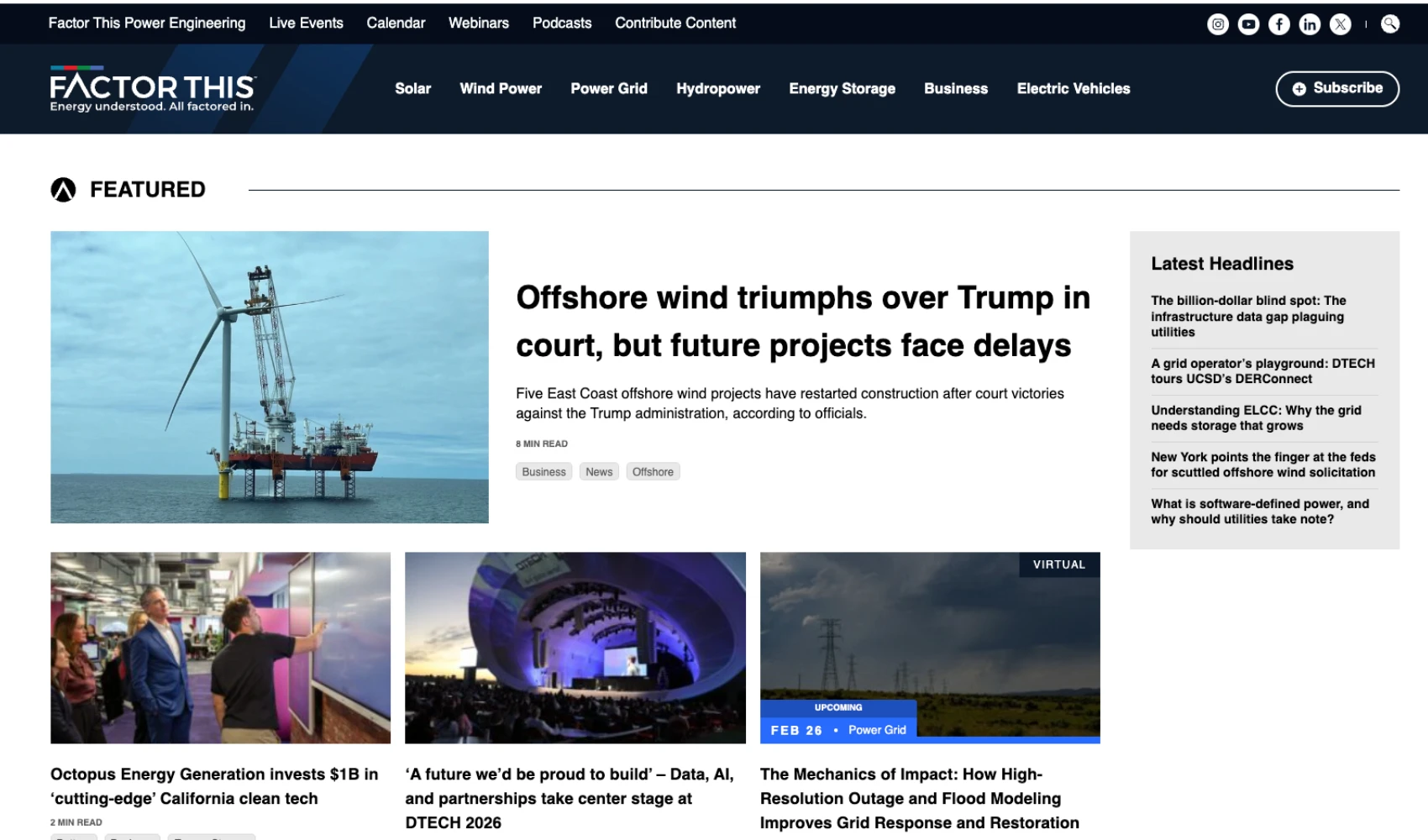Open the Webinars page
The image size is (1428, 840).
coord(478,23)
